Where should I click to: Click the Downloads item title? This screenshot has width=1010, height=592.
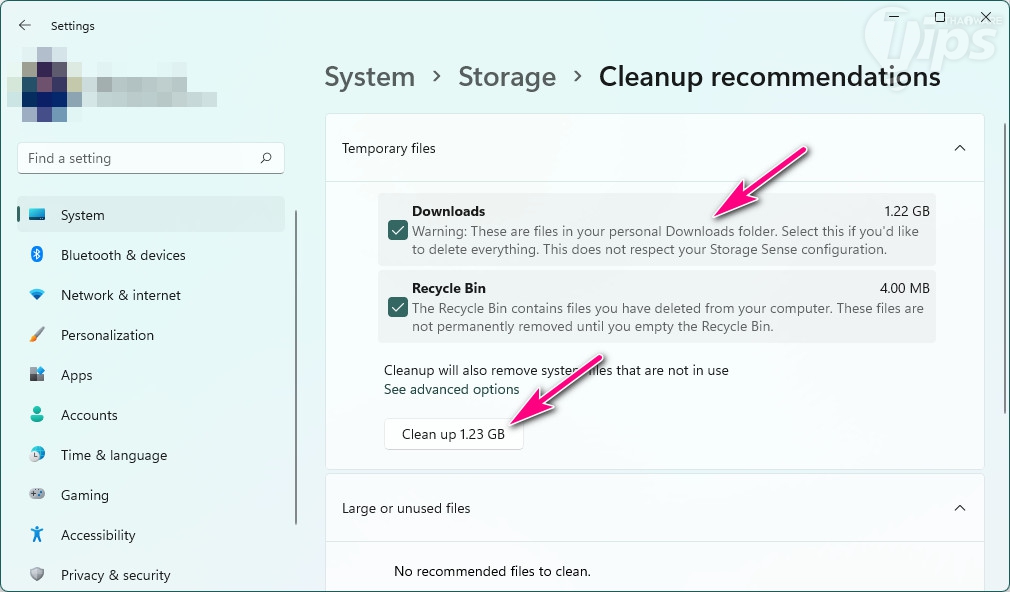448,211
